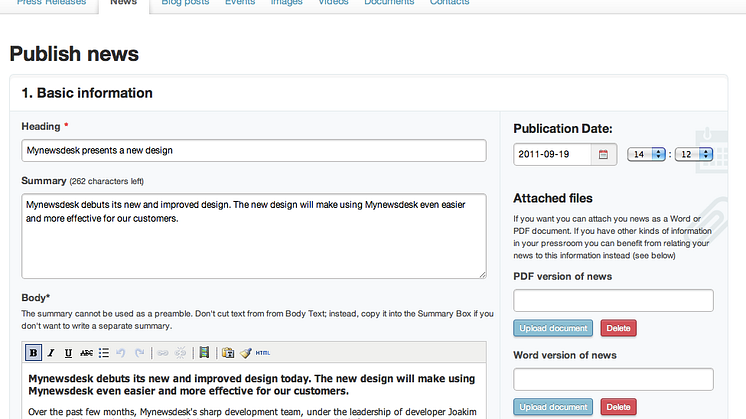Open the hour dropdown showing 14
The width and height of the screenshot is (746, 419).
point(646,154)
